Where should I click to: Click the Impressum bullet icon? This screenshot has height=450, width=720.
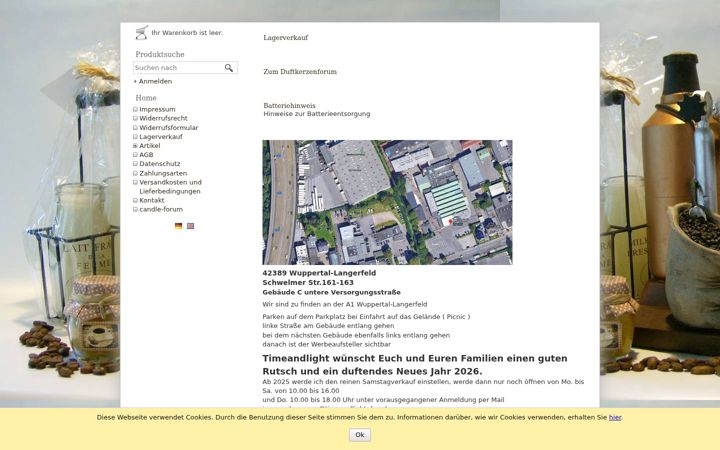135,109
